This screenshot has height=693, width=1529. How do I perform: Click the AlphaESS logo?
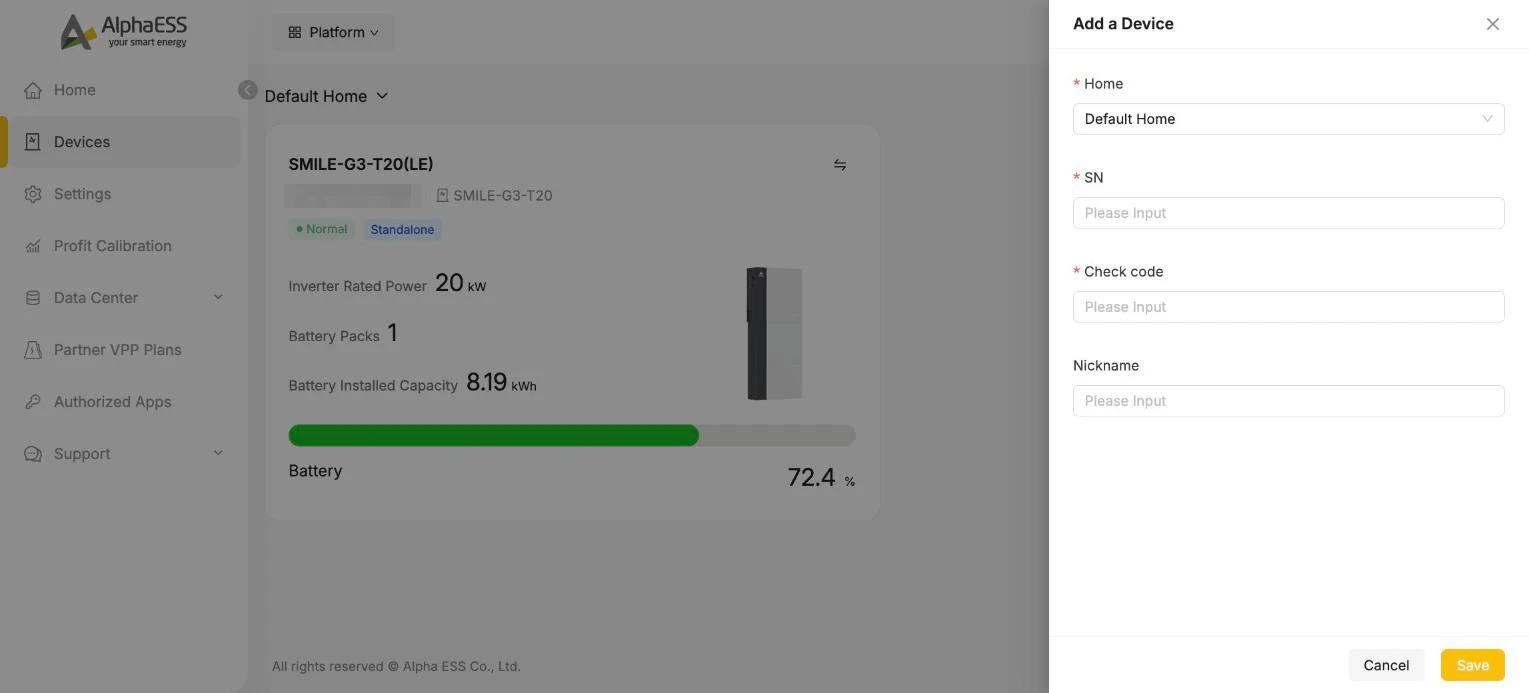(123, 31)
